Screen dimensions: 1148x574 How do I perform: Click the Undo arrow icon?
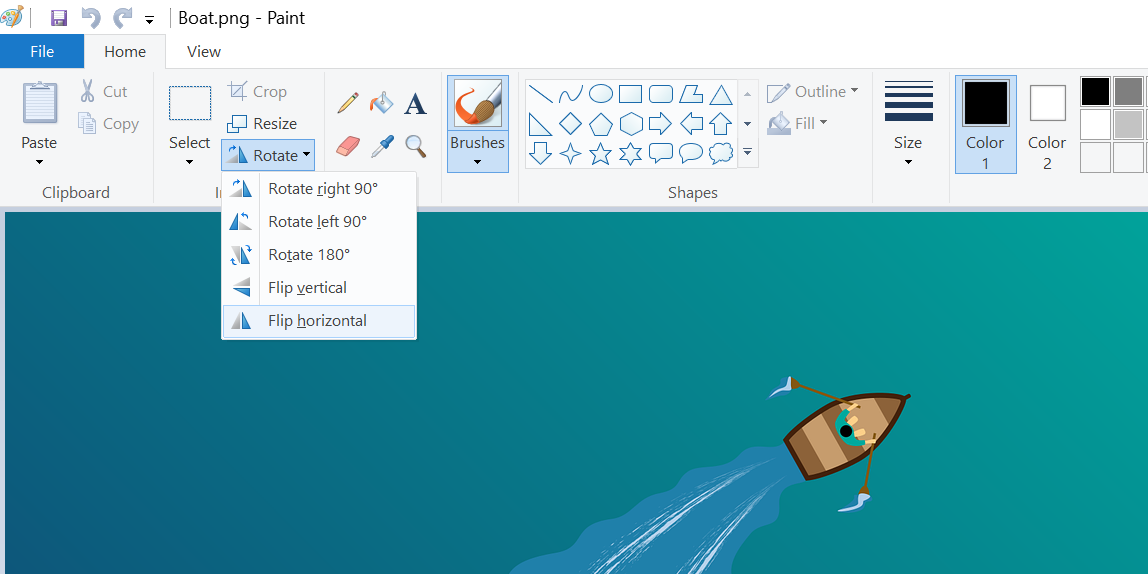tap(91, 18)
